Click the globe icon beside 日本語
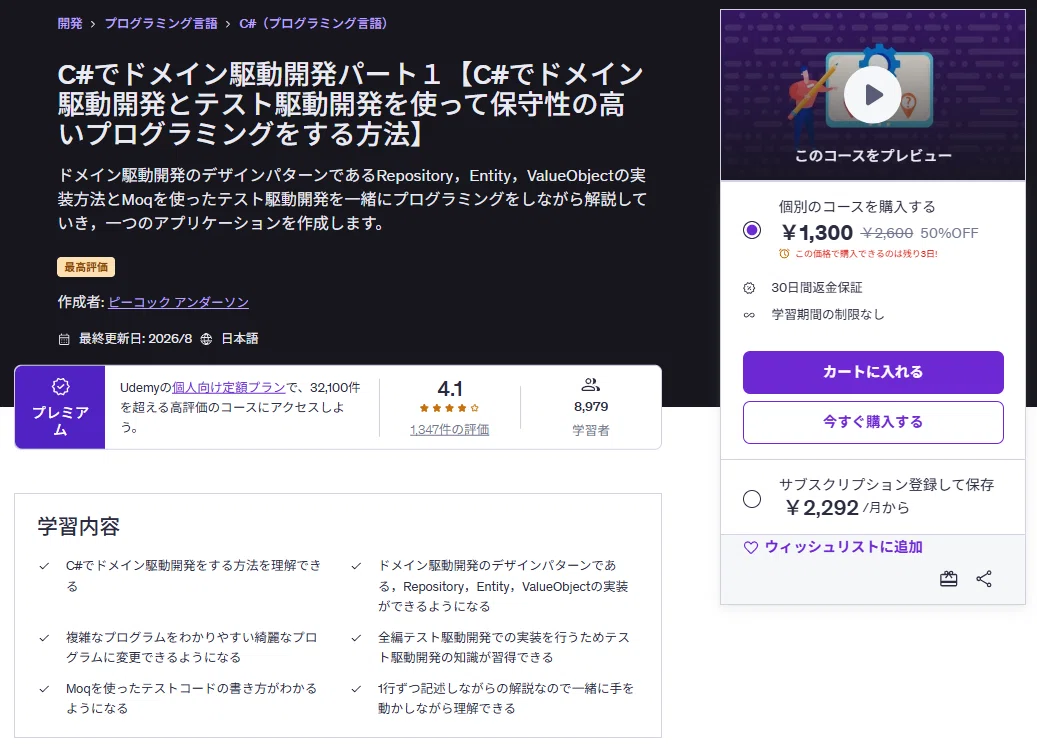The height and width of the screenshot is (744, 1037). 206,339
